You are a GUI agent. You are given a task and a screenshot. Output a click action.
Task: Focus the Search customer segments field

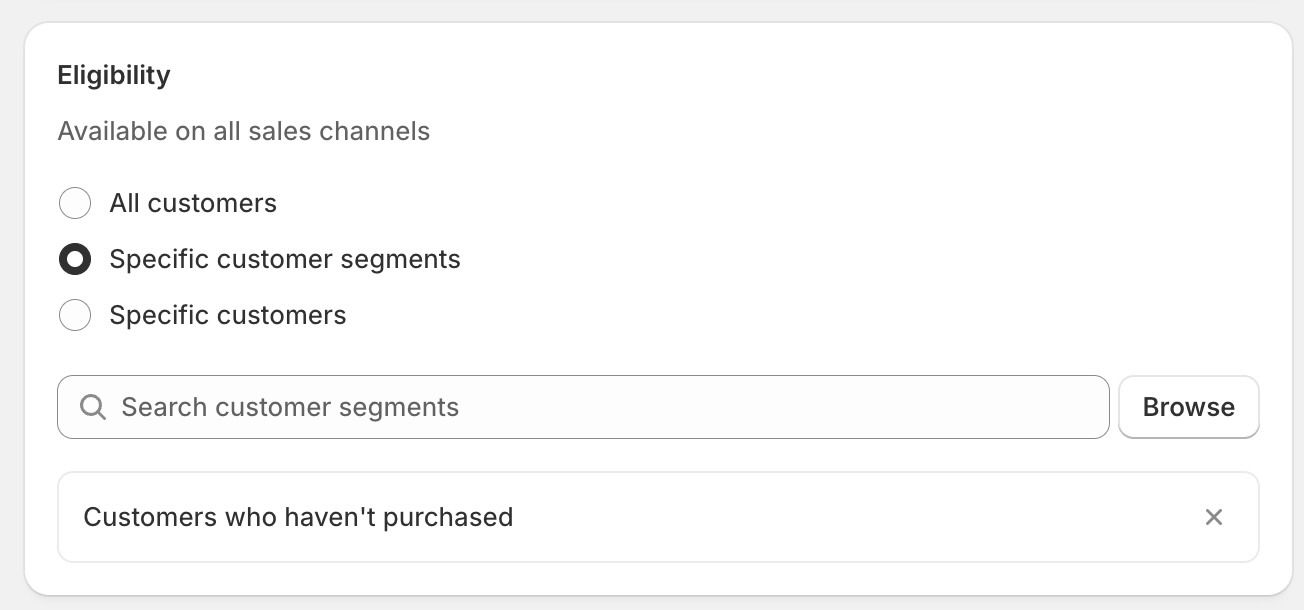coord(583,407)
